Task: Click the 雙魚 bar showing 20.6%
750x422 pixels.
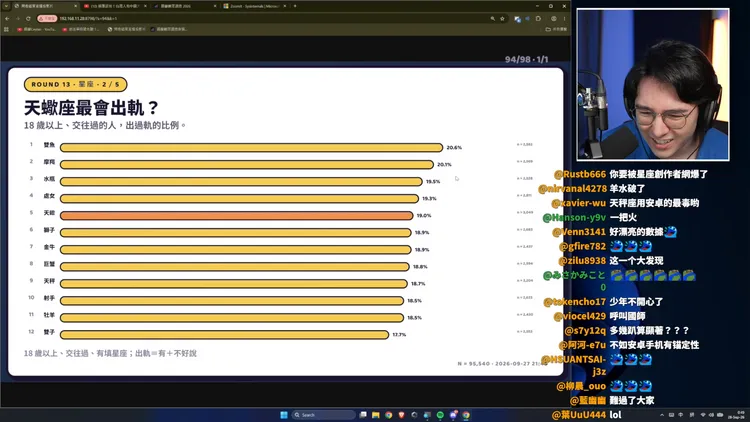Action: click(x=251, y=148)
